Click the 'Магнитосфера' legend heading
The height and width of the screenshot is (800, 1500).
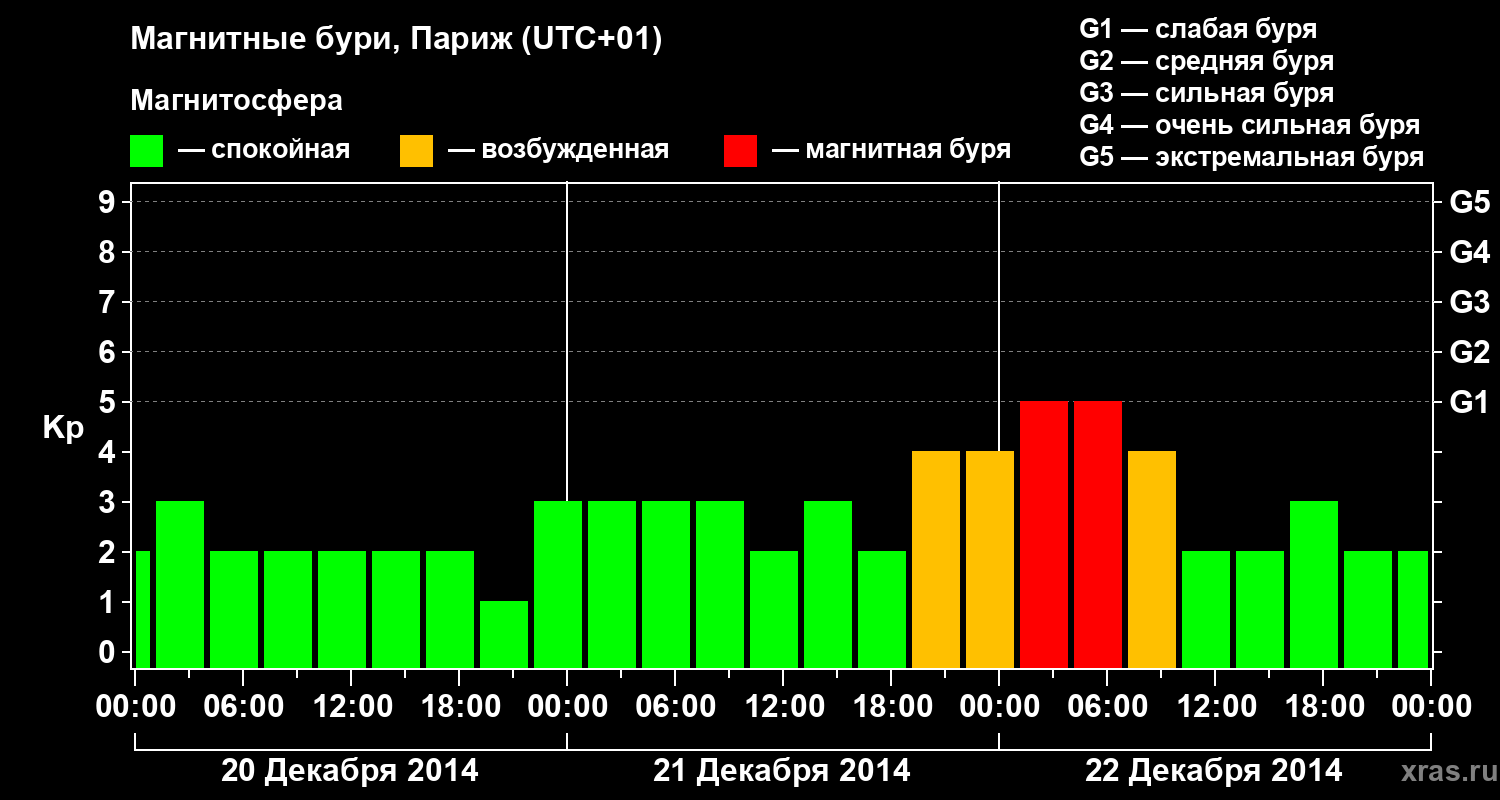[x=237, y=101]
